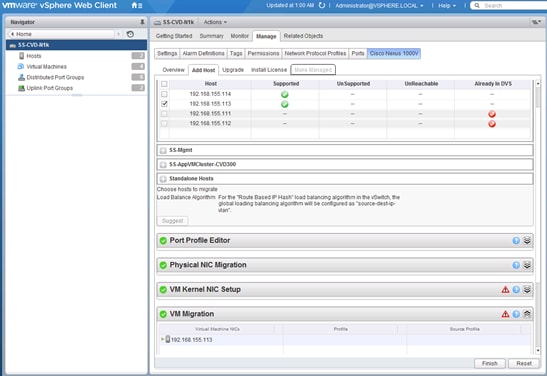Expand the Port Profile Editor section
This screenshot has width=547, height=376.
point(527,240)
